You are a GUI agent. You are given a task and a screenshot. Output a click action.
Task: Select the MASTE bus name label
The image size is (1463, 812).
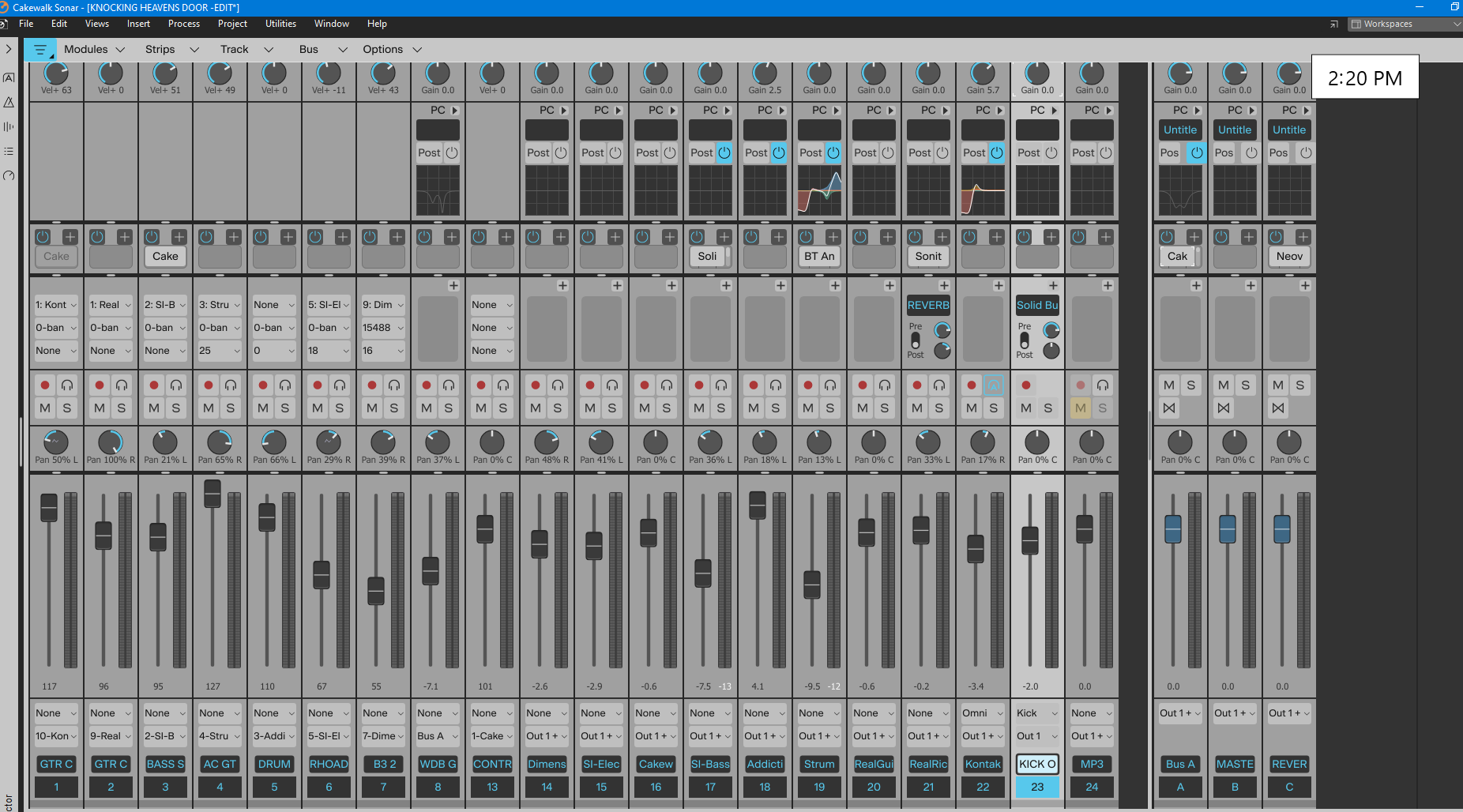pyautogui.click(x=1235, y=764)
